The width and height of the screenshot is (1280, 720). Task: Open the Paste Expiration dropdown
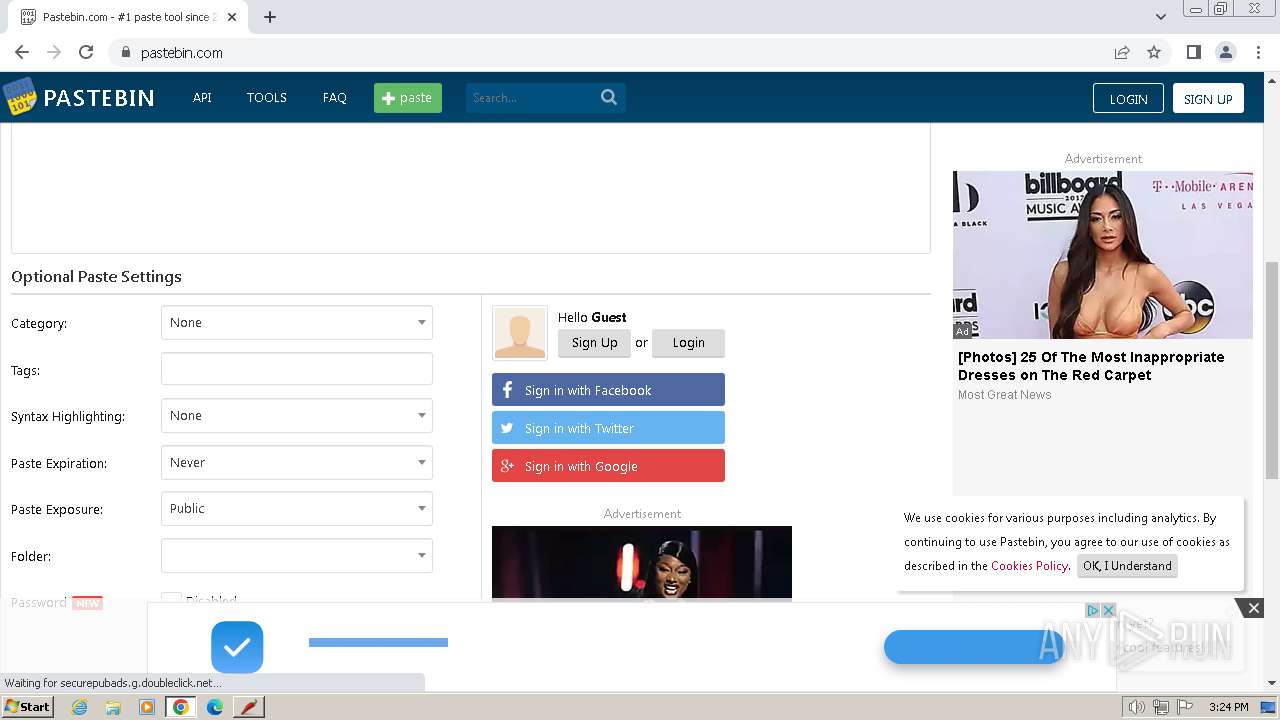[x=297, y=463]
